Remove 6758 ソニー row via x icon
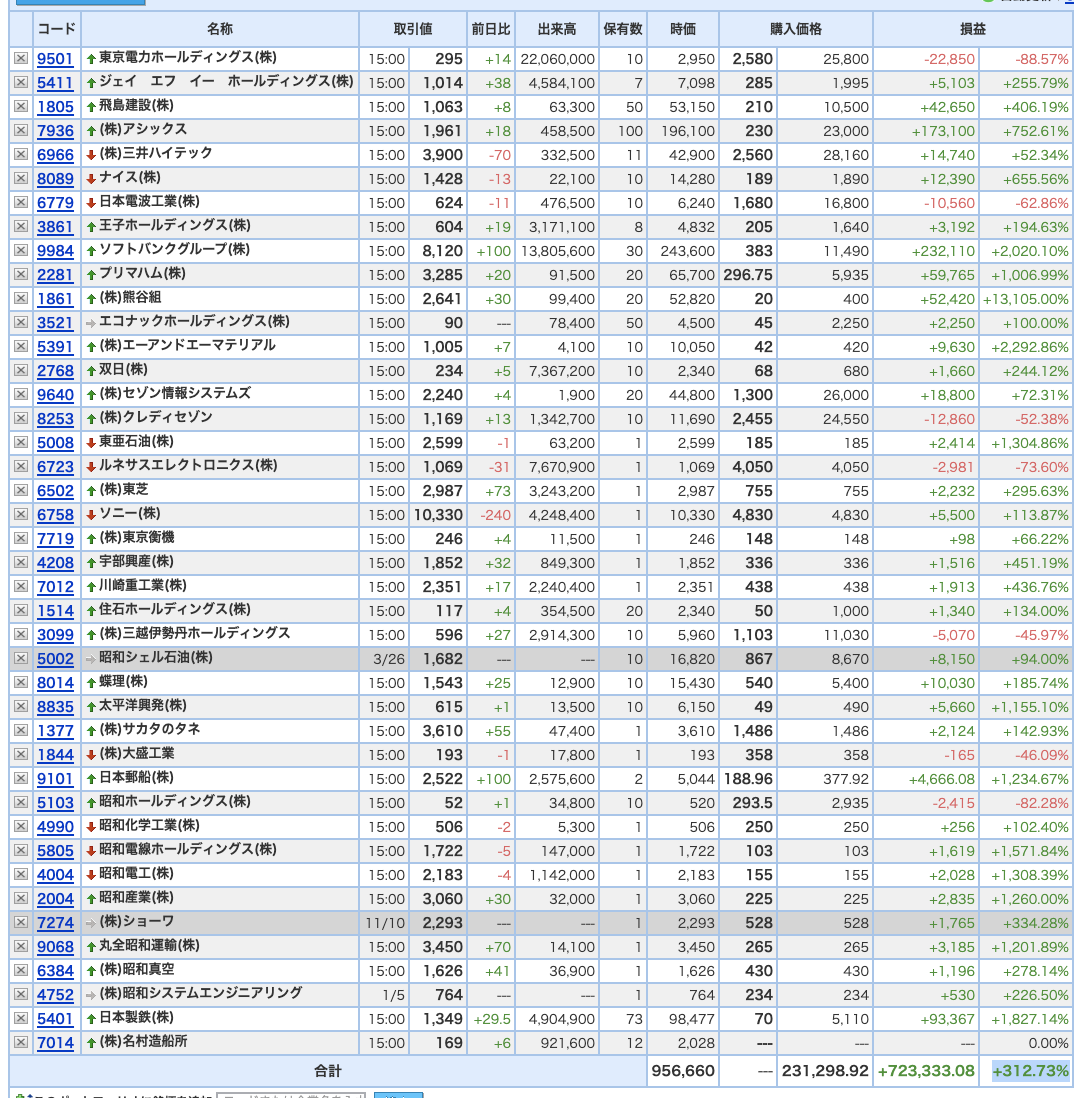This screenshot has width=1074, height=1098. tap(21, 515)
